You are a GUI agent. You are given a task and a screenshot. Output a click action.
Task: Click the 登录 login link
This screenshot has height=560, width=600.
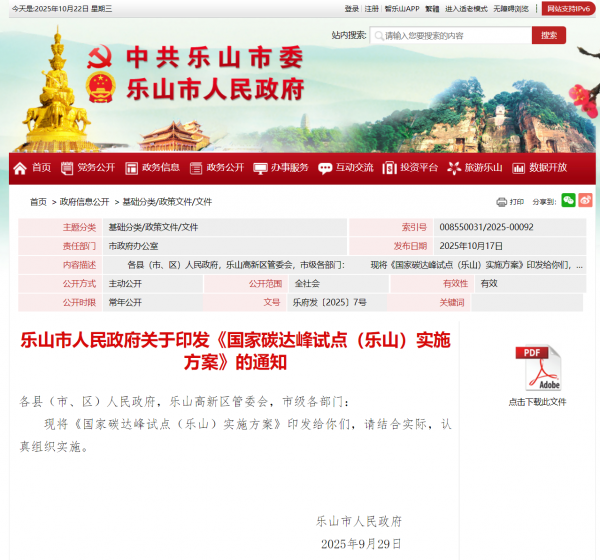point(352,8)
